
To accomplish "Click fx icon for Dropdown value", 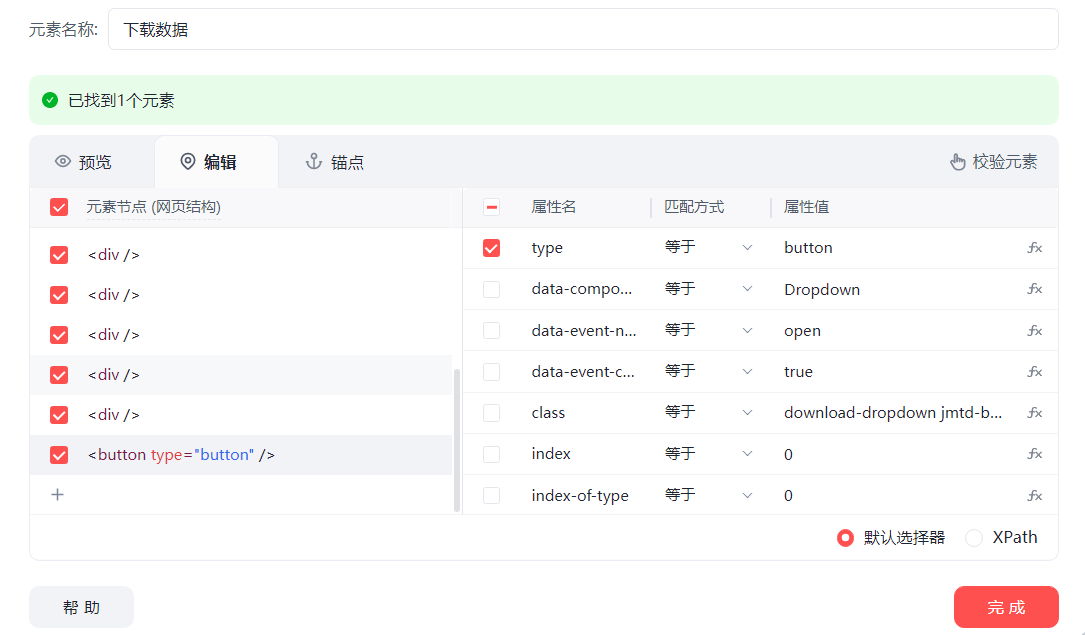I will tap(1034, 289).
